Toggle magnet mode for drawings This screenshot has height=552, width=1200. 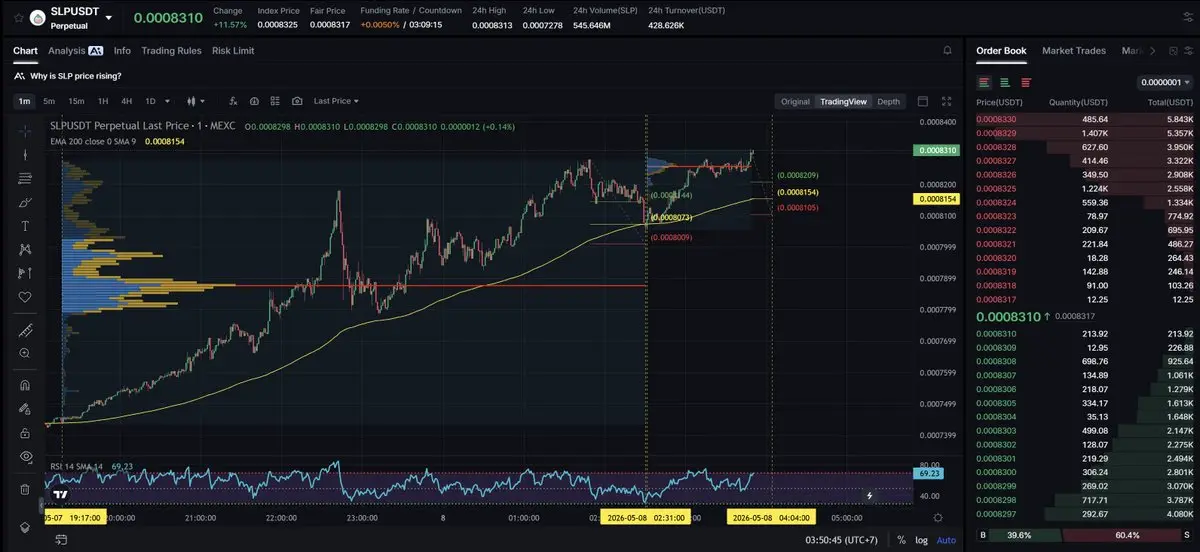[x=25, y=385]
